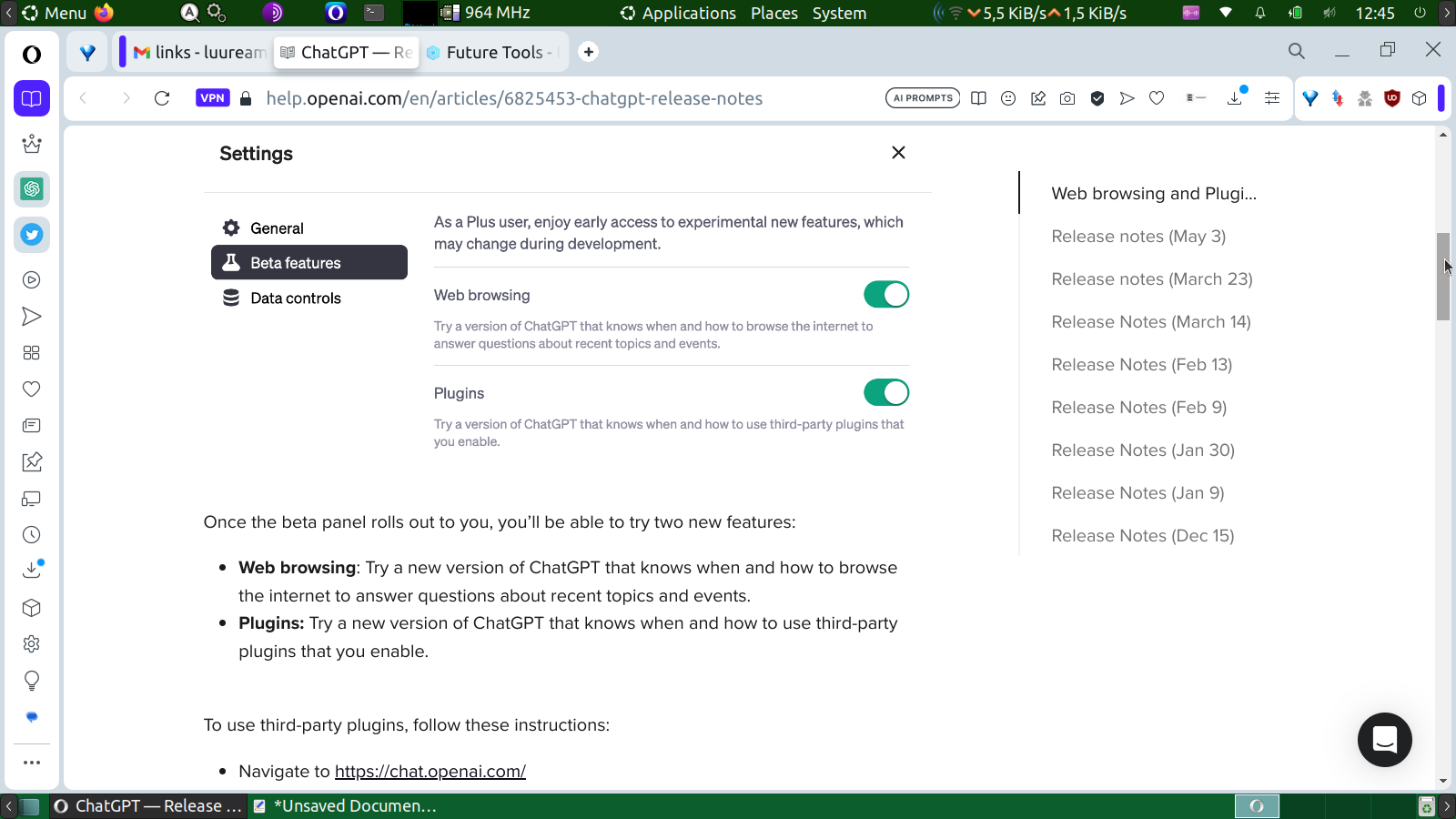The width and height of the screenshot is (1456, 819).
Task: Jump to Release Notes (Feb 9)
Action: [1139, 408]
